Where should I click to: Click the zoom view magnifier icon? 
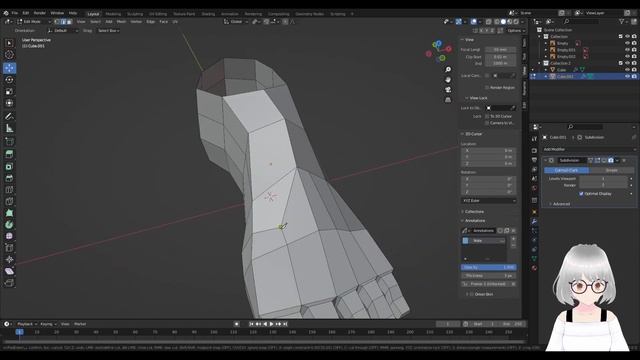pyautogui.click(x=448, y=70)
